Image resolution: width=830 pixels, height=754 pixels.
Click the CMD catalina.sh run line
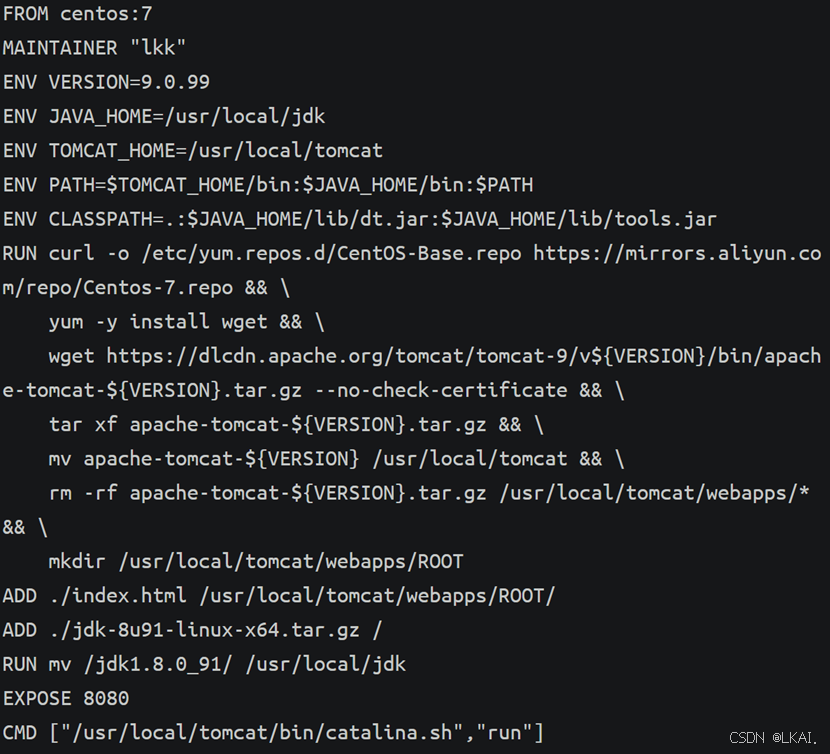[x=273, y=732]
